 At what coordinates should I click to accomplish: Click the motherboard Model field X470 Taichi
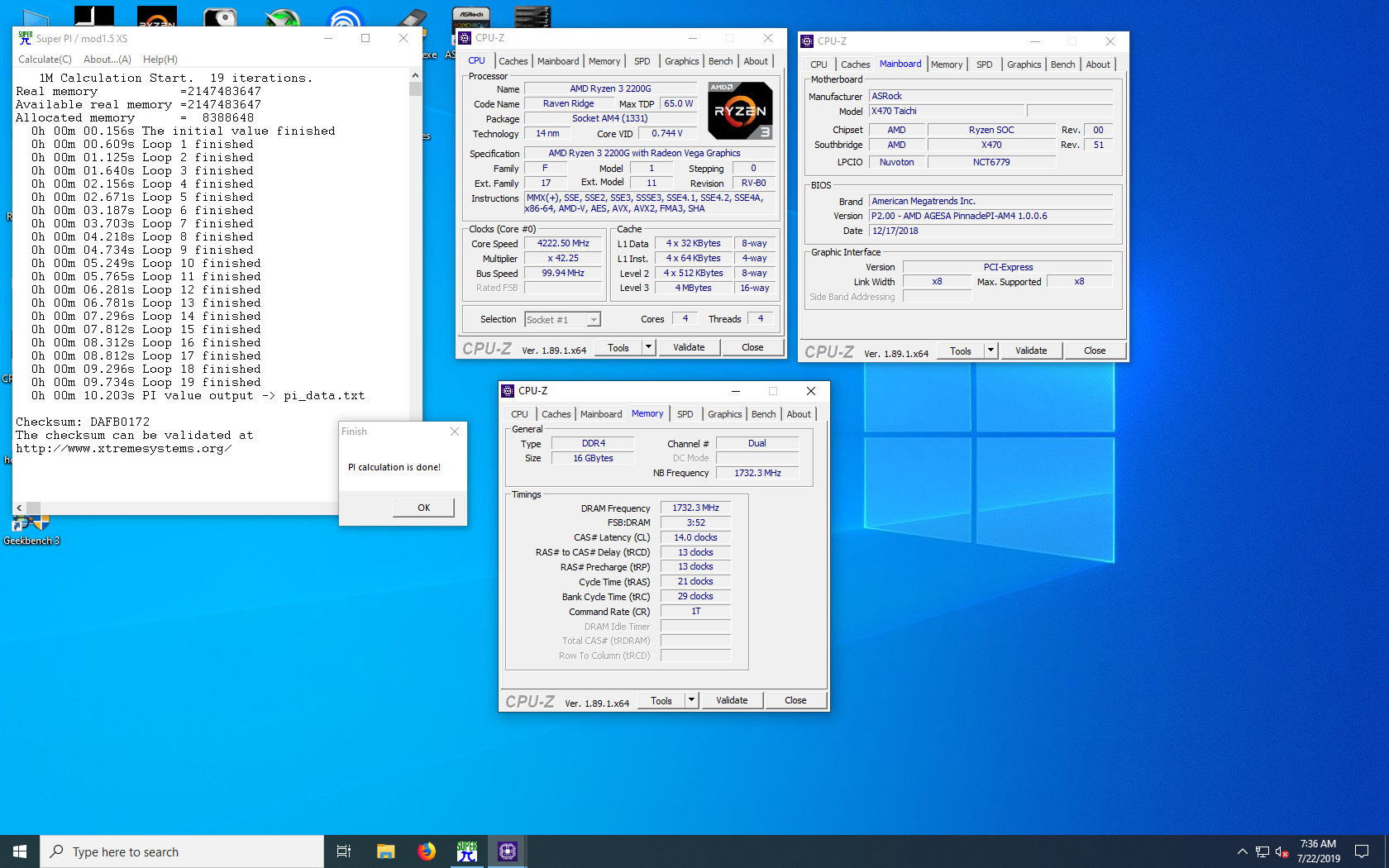click(x=947, y=112)
